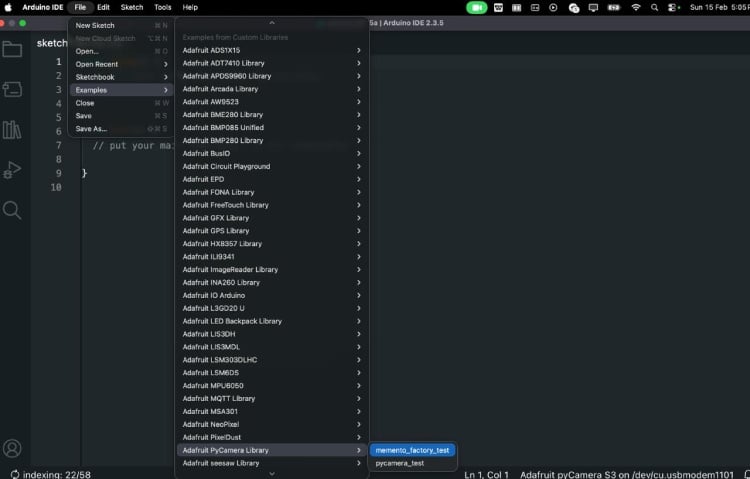Click Adafruit pyCamera S3 board status text
This screenshot has height=479, width=750.
pyautogui.click(x=627, y=475)
